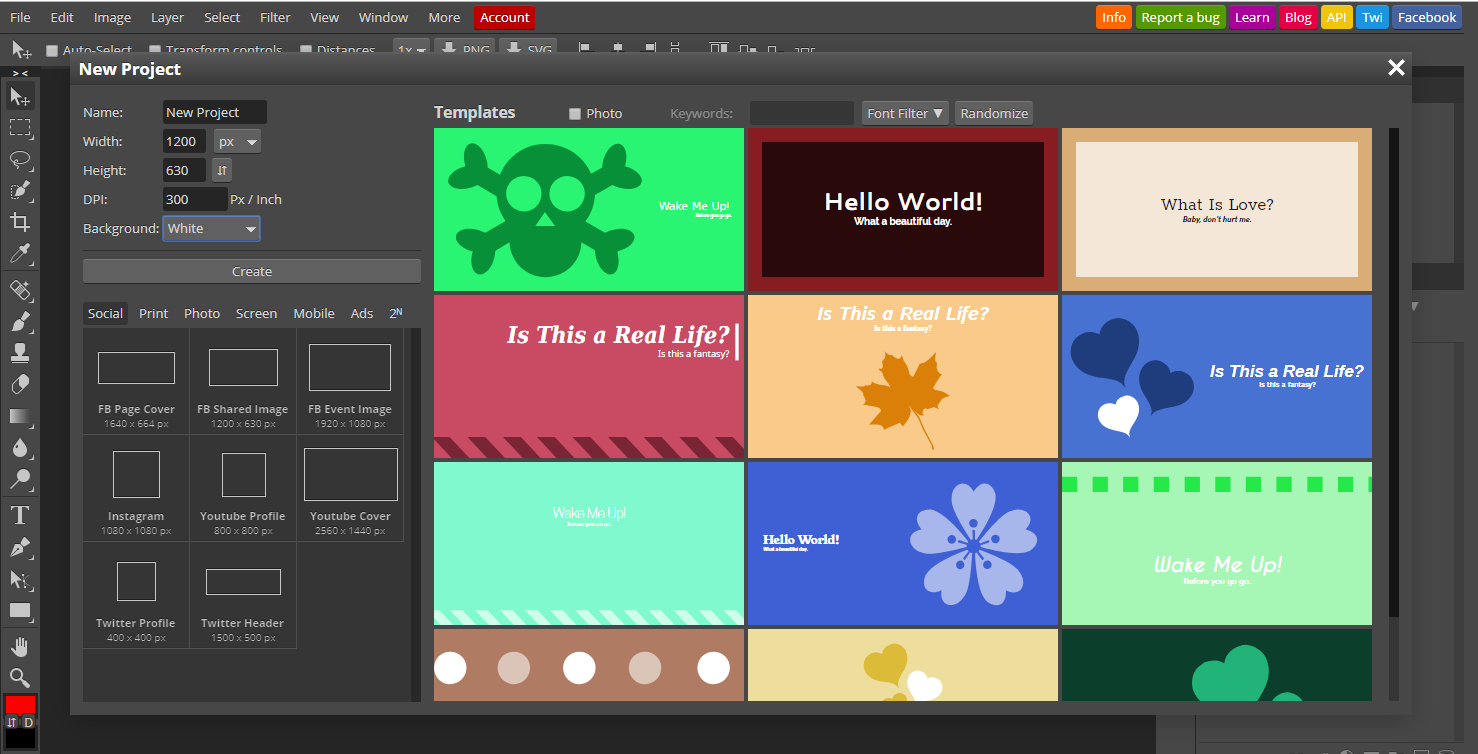Click the Create button

tap(252, 271)
